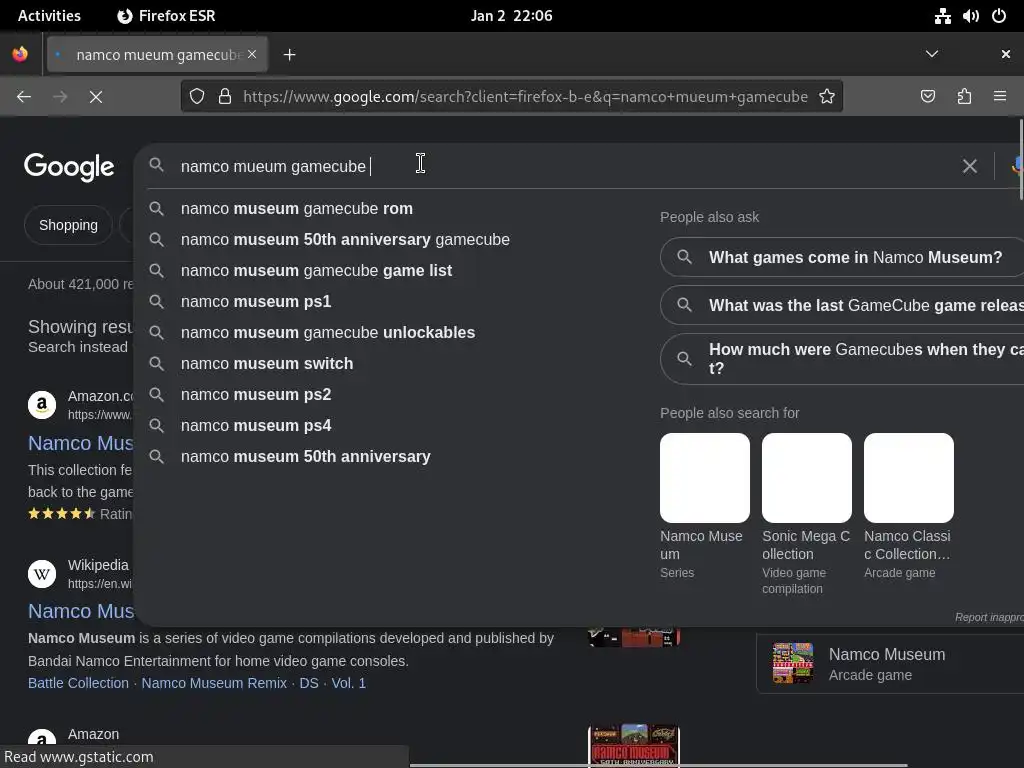Open the Activities overview
Viewport: 1024px width, 768px height.
pyautogui.click(x=49, y=16)
